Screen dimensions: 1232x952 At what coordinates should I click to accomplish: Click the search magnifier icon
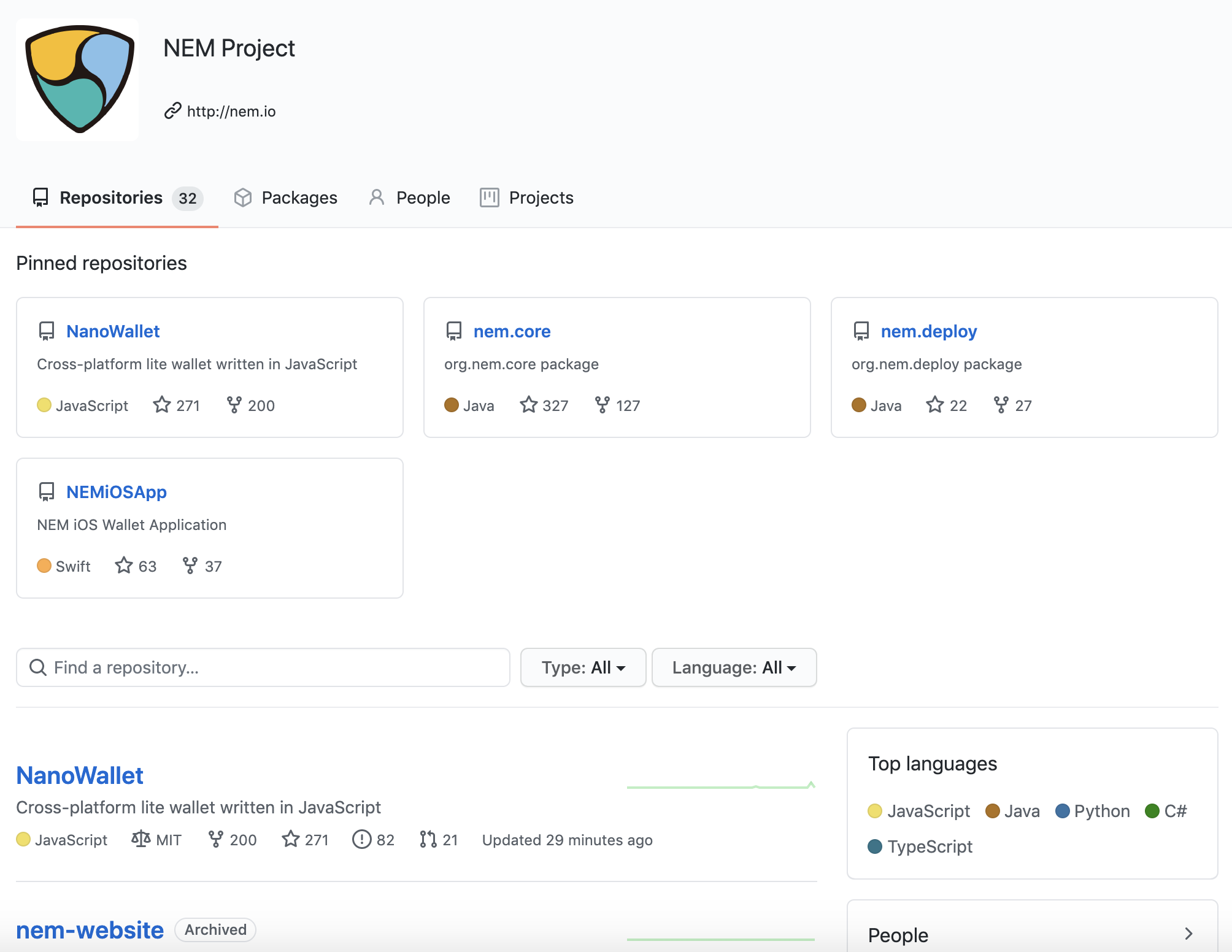tap(38, 667)
